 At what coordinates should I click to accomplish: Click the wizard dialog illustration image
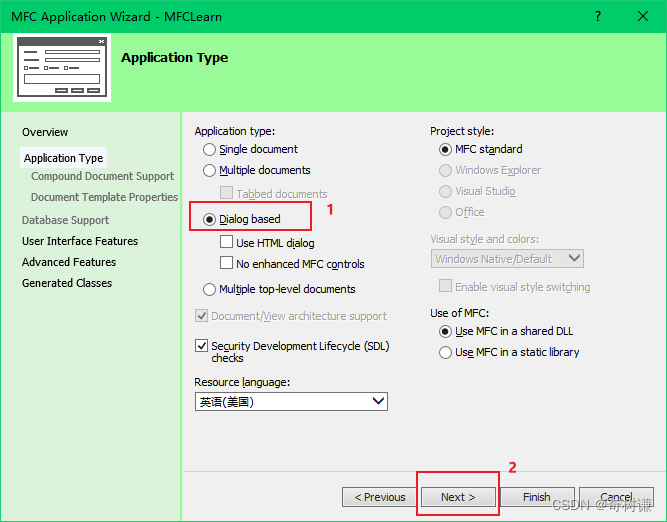click(x=62, y=68)
